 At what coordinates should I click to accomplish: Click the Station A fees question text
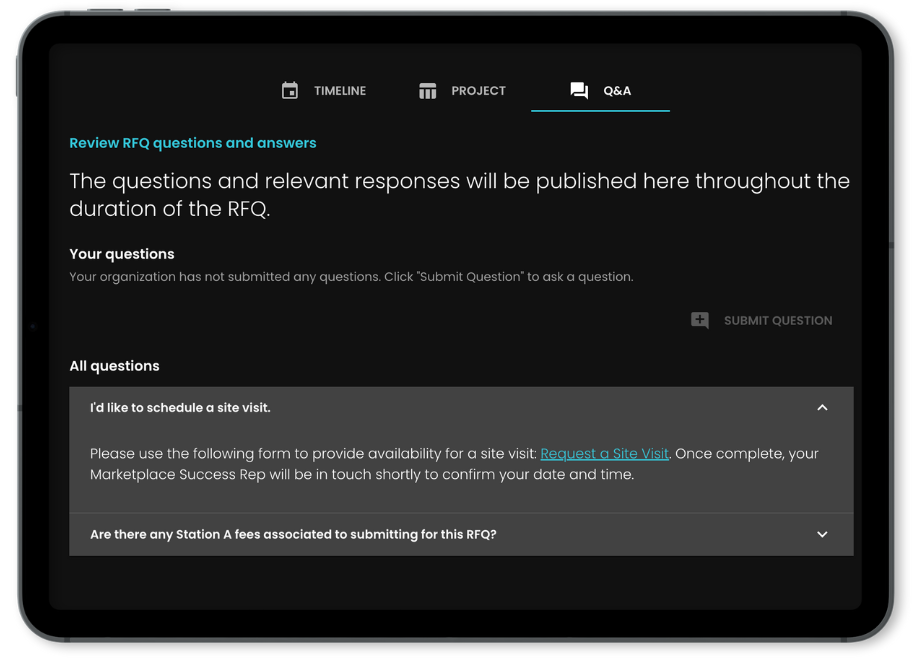tap(293, 535)
